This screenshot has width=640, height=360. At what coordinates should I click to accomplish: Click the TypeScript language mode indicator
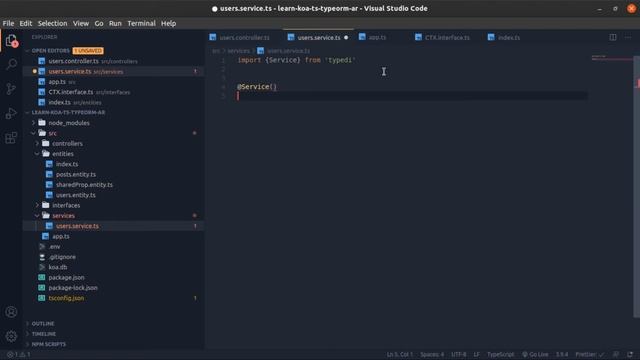pos(501,354)
